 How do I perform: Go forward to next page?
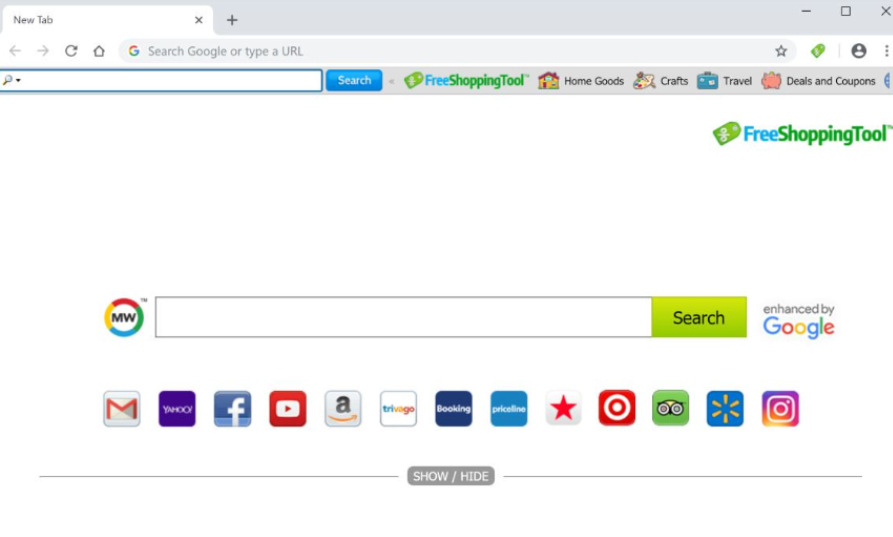43,51
